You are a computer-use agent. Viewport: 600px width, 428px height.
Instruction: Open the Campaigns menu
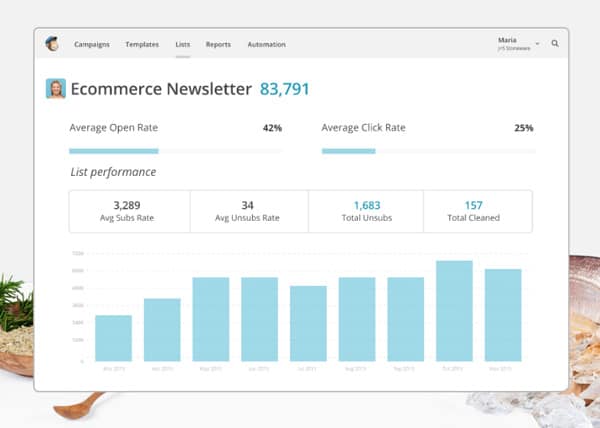pos(92,44)
